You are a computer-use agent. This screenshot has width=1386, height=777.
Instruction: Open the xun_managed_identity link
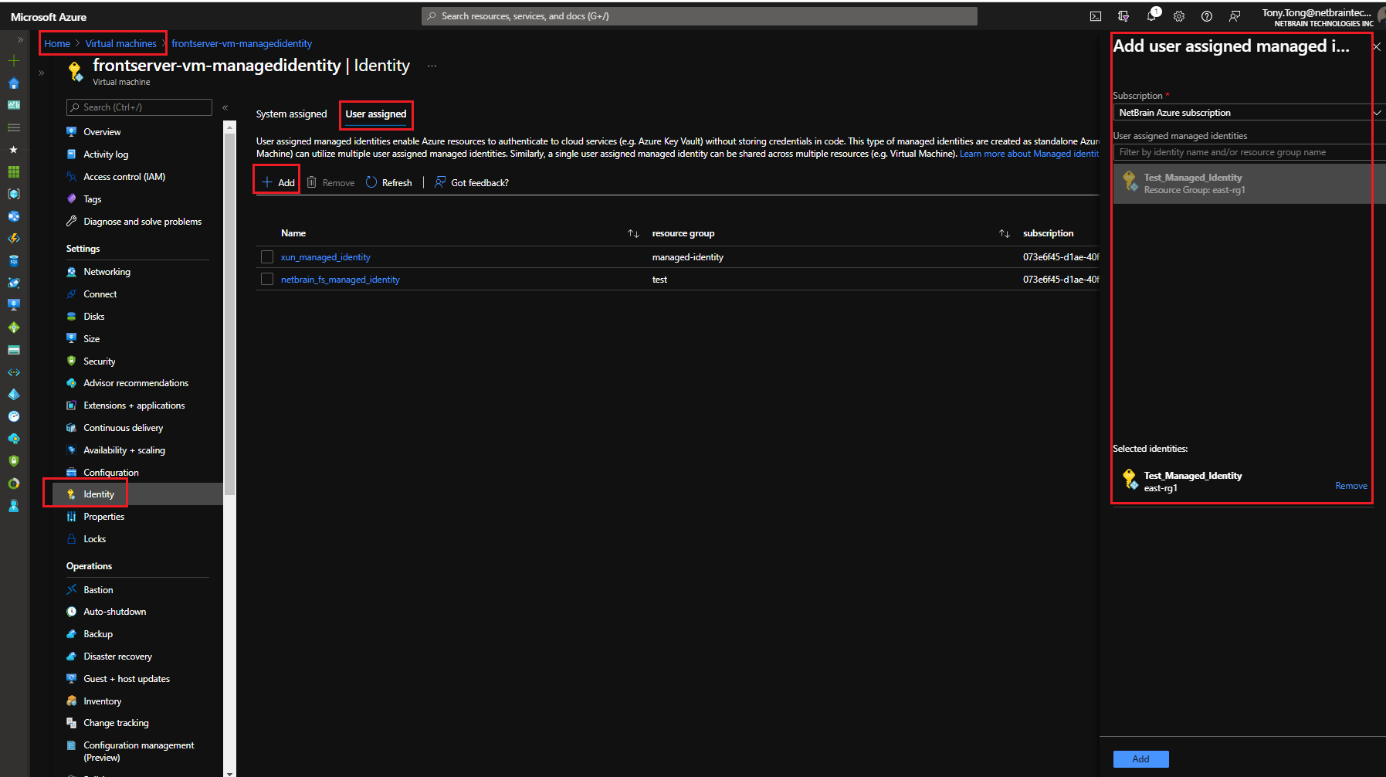(325, 257)
